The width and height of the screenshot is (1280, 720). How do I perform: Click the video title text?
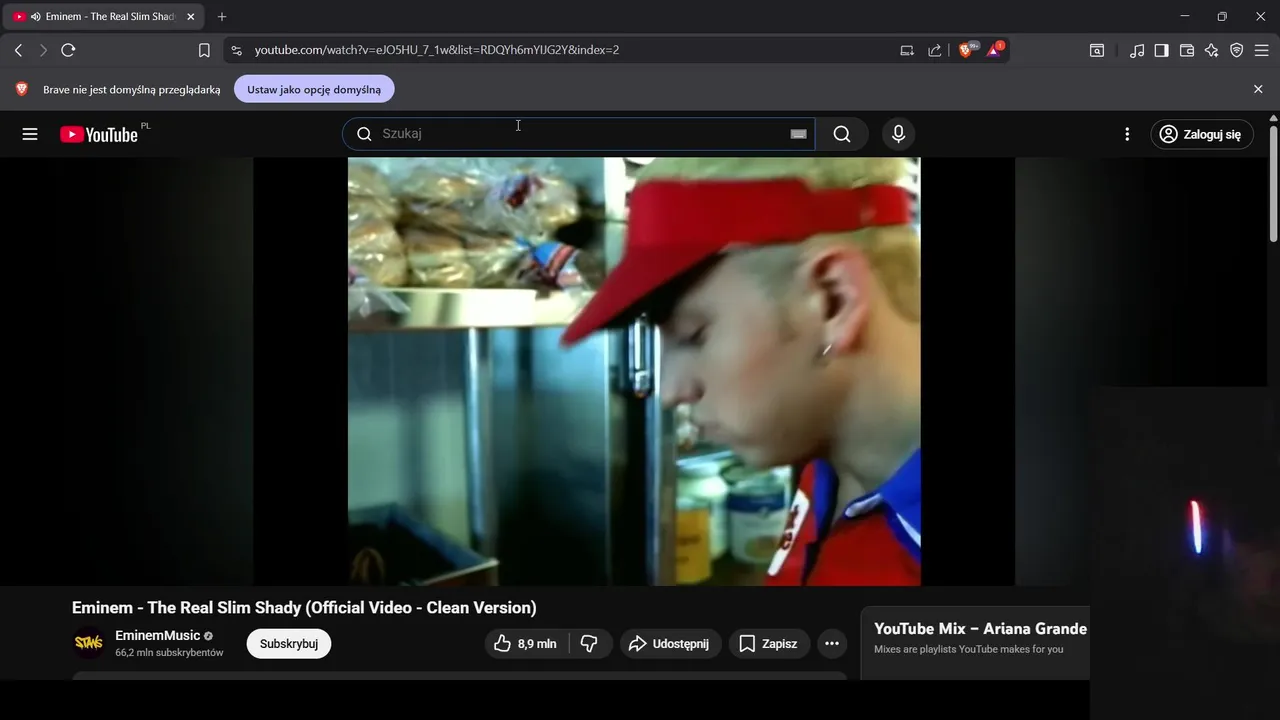[304, 608]
